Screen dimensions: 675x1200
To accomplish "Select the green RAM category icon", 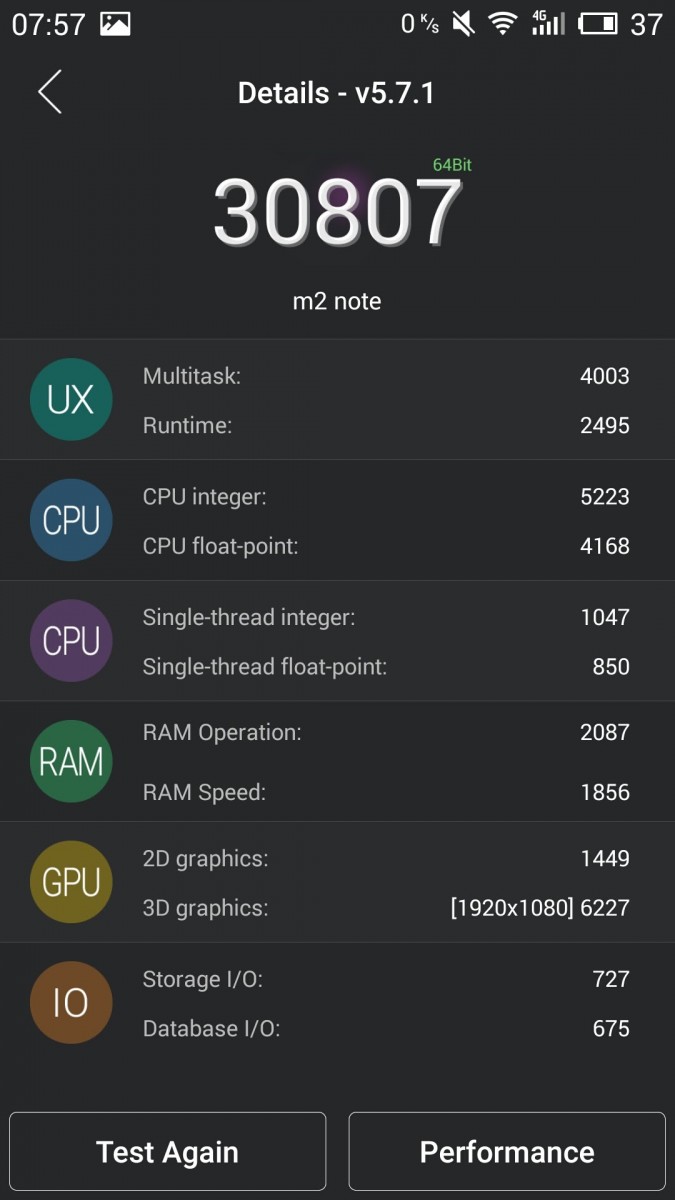I will point(71,762).
